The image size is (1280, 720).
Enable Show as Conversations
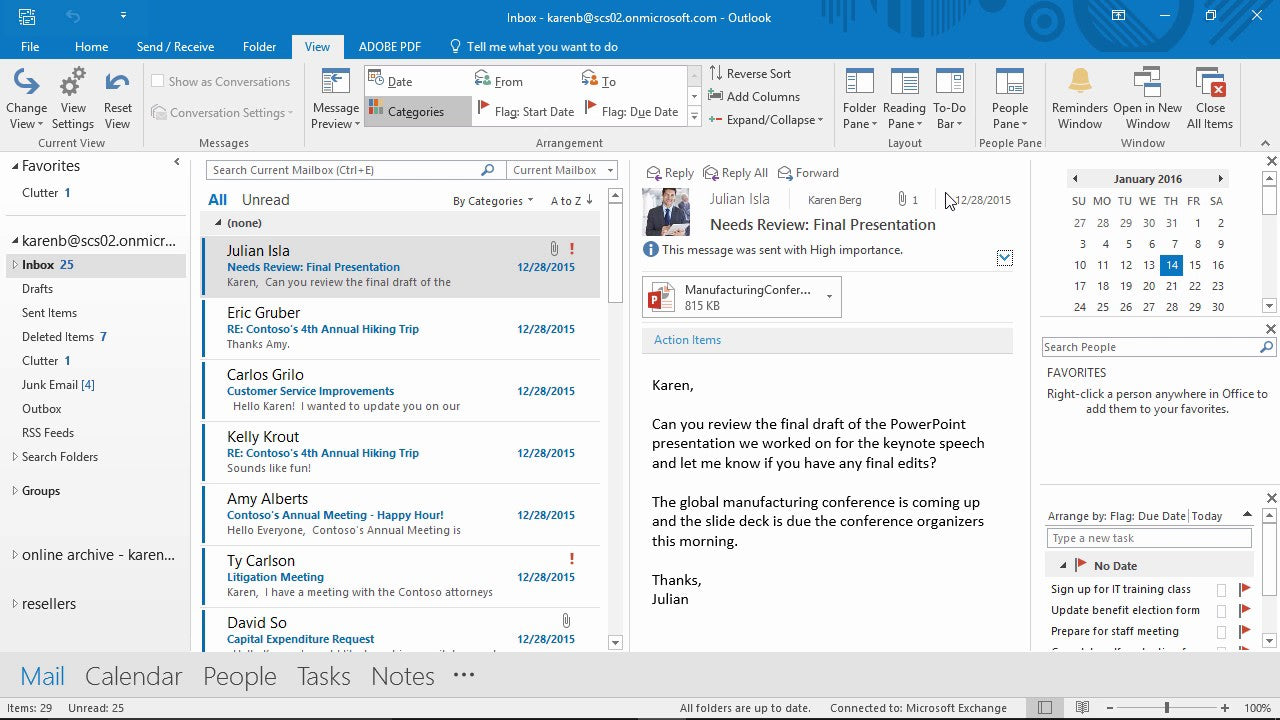[156, 81]
